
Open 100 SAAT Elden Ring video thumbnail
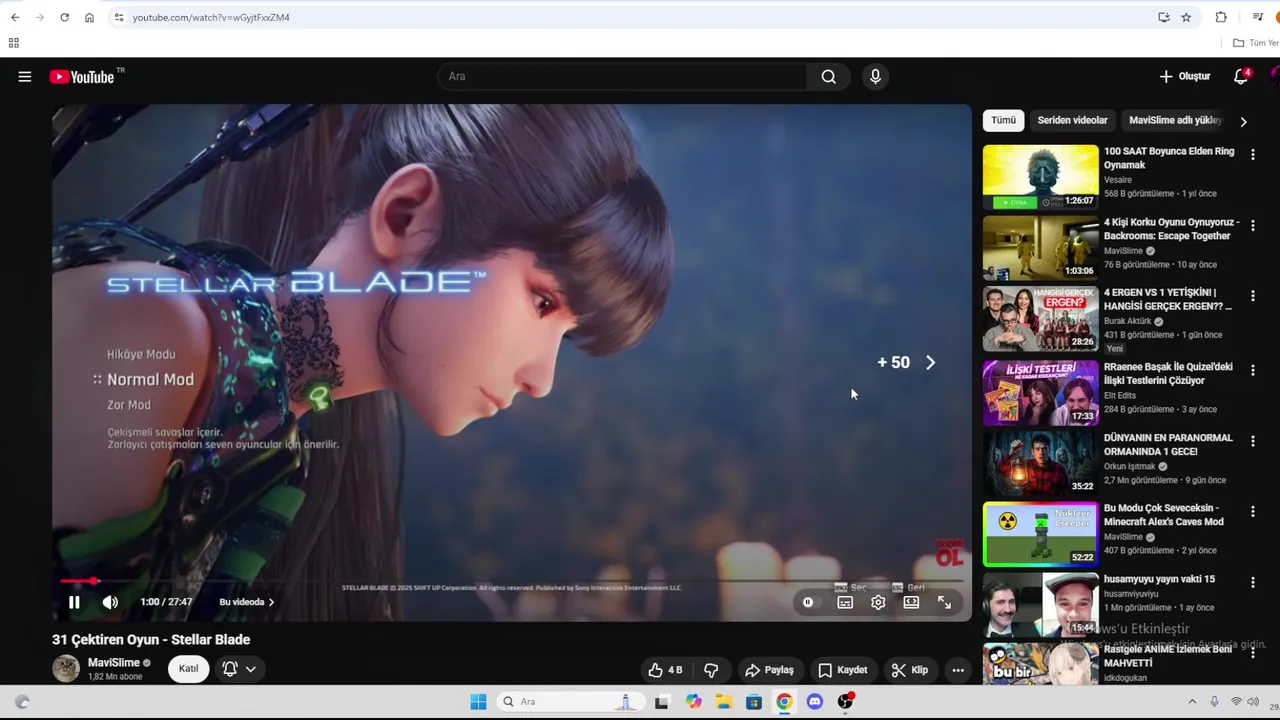coord(1040,177)
